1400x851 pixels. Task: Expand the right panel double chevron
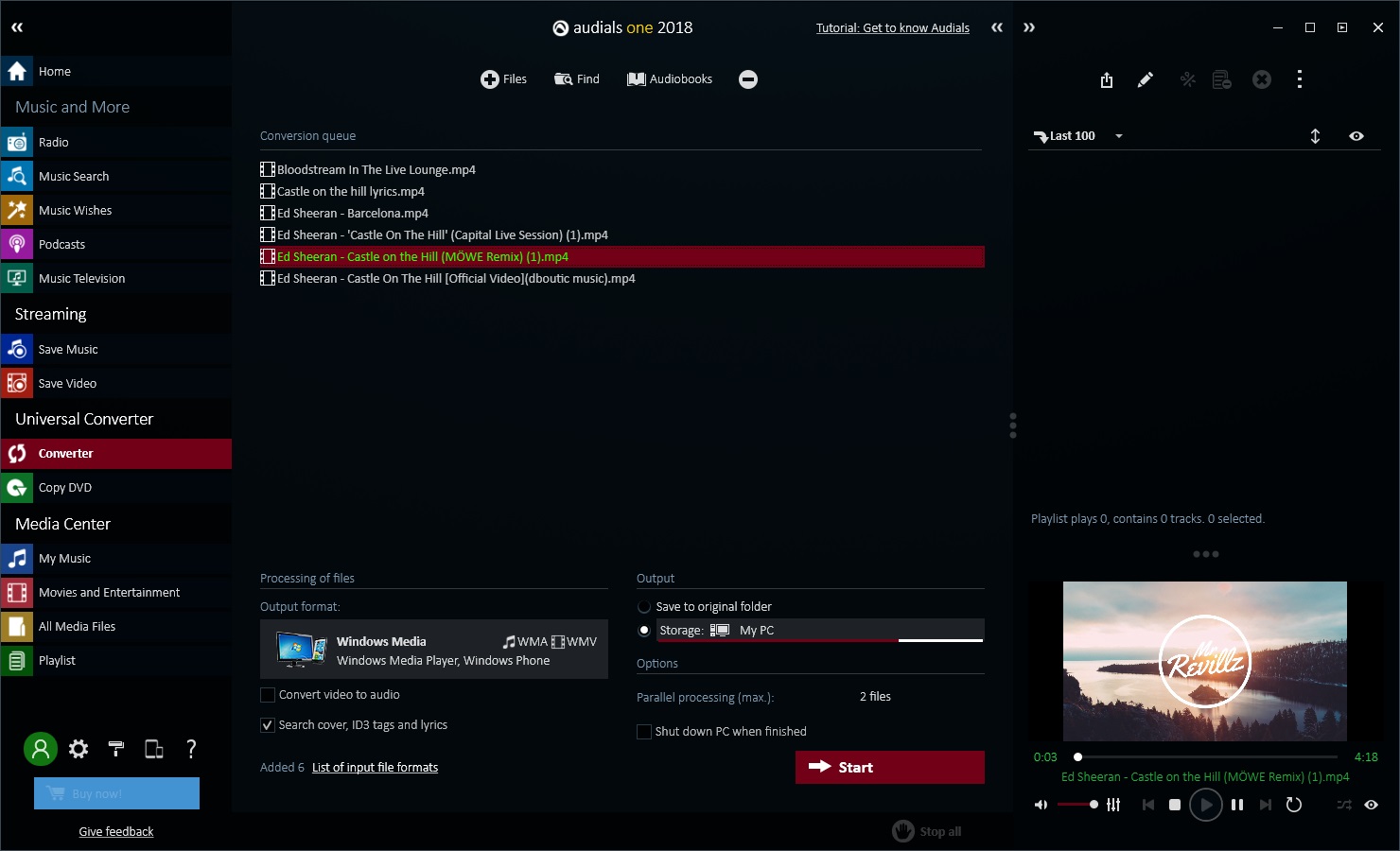[x=1029, y=27]
